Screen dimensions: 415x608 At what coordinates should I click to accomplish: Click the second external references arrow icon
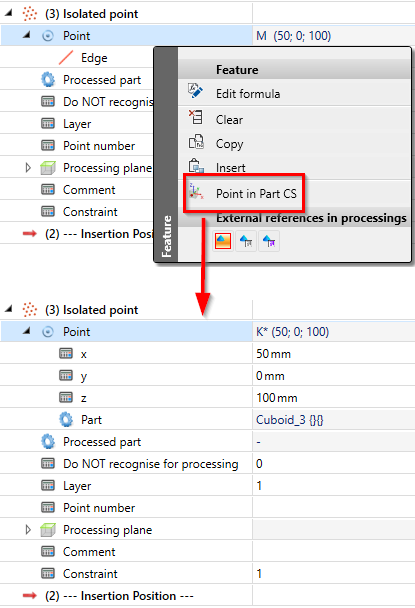pyautogui.click(x=246, y=241)
